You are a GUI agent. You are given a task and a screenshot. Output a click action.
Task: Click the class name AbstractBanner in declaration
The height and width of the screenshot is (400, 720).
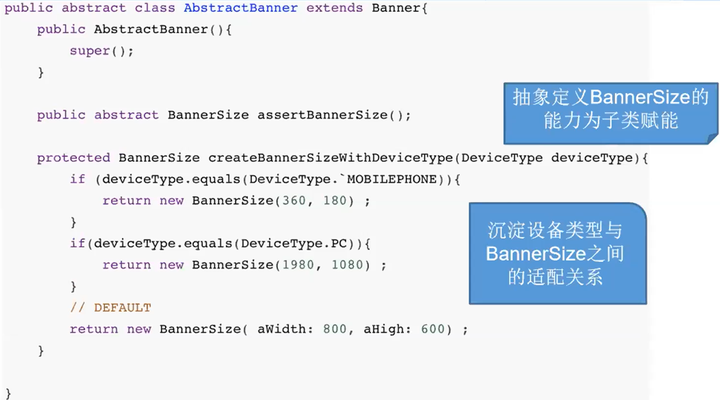pos(241,8)
